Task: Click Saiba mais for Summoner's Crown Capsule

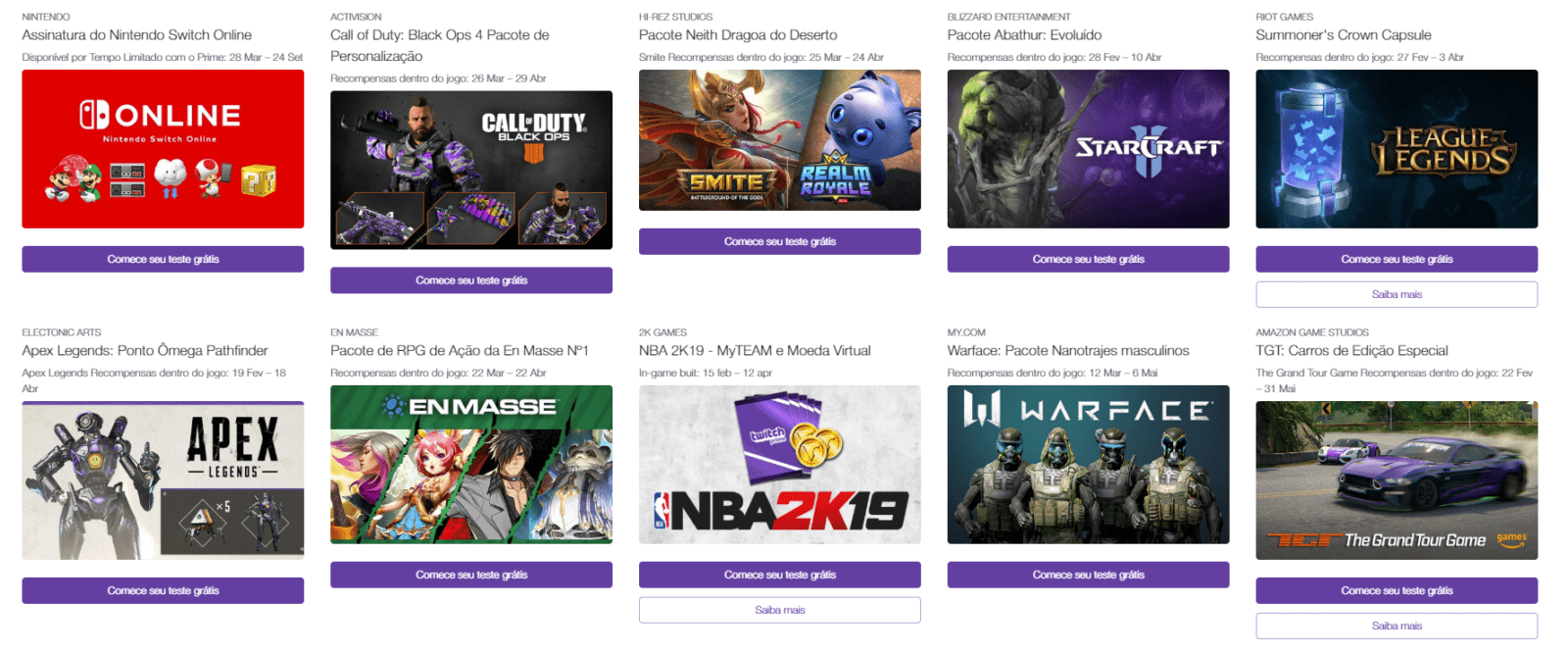Action: point(1396,294)
